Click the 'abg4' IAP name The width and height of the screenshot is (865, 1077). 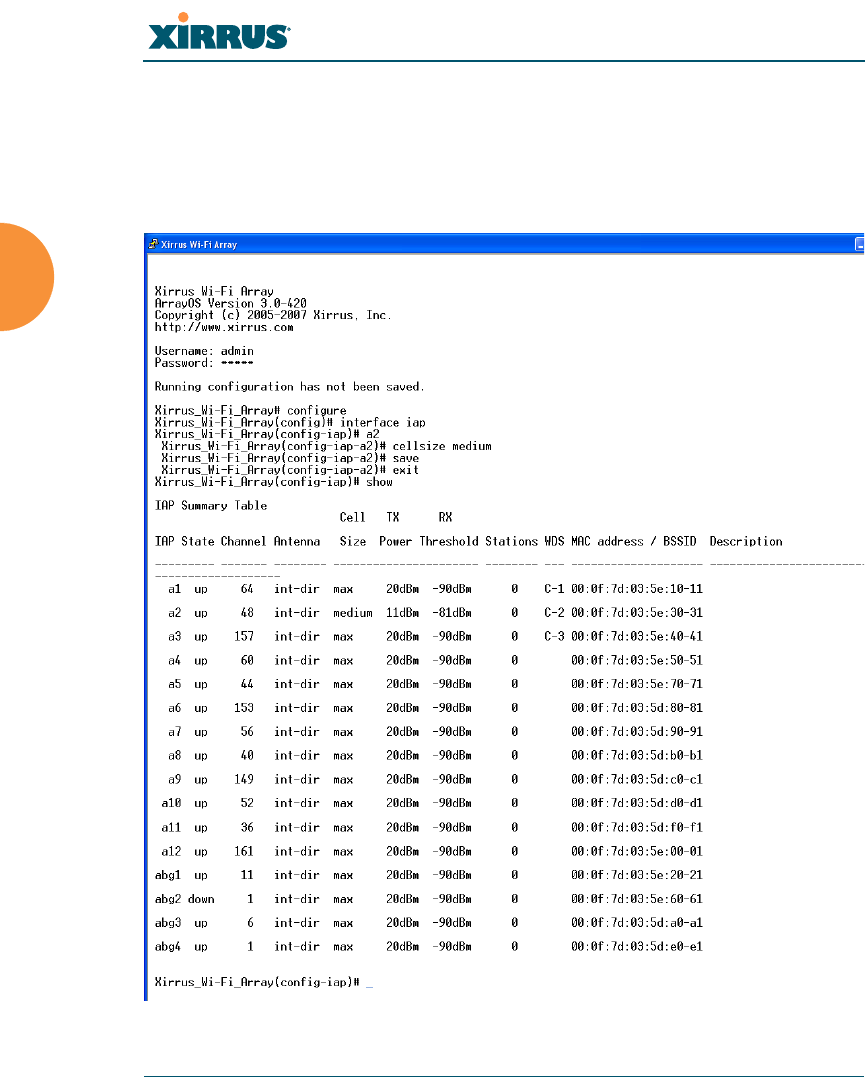click(168, 947)
